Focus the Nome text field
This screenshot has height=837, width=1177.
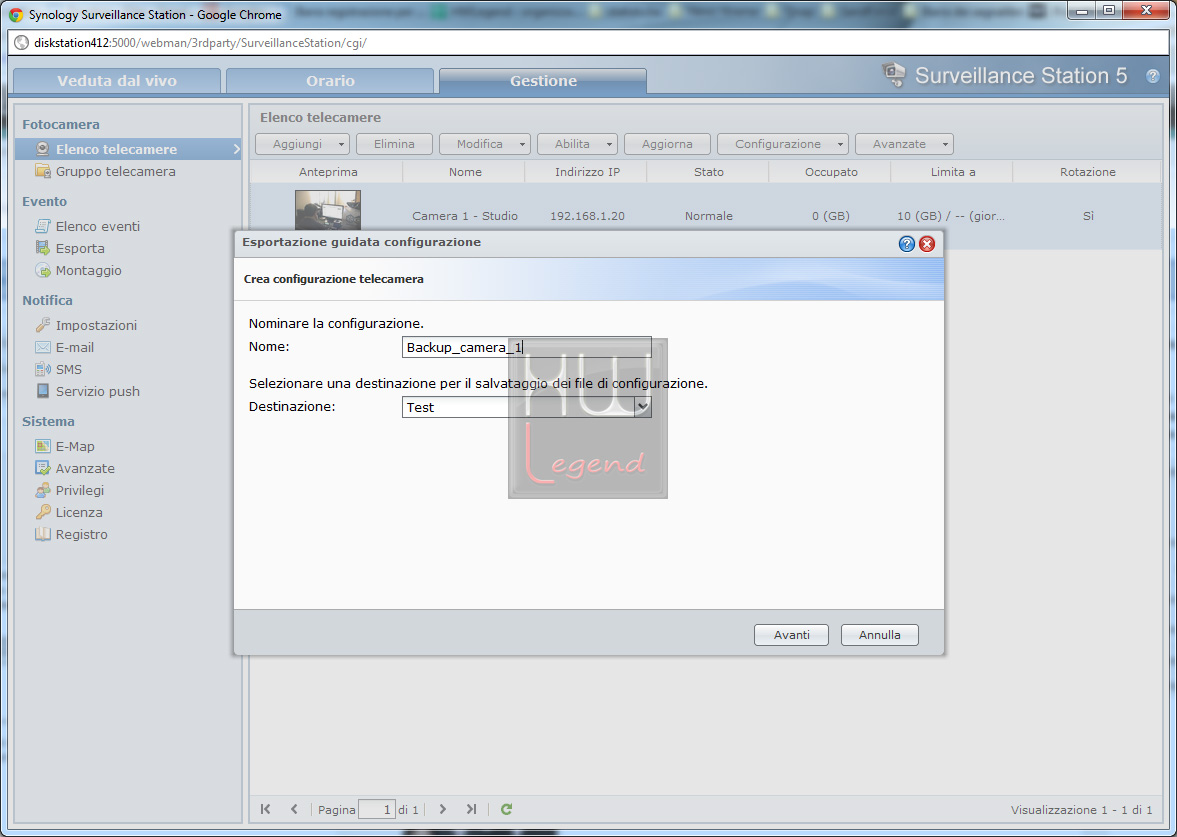526,347
